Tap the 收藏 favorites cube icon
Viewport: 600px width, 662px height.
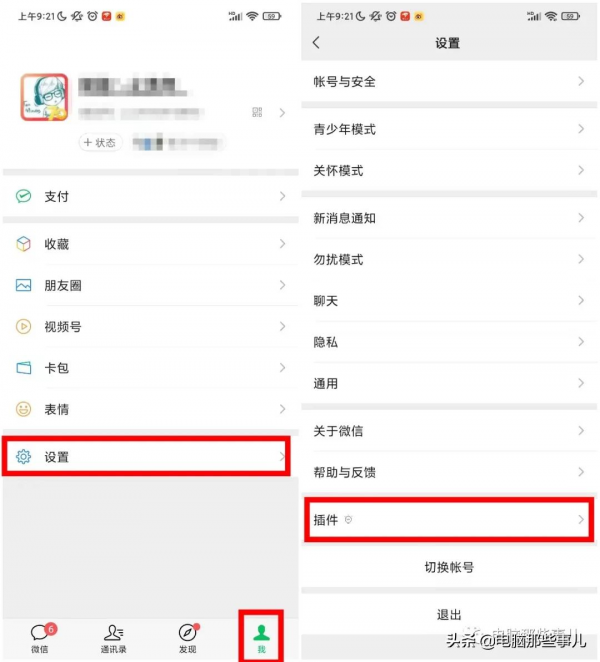pyautogui.click(x=23, y=244)
